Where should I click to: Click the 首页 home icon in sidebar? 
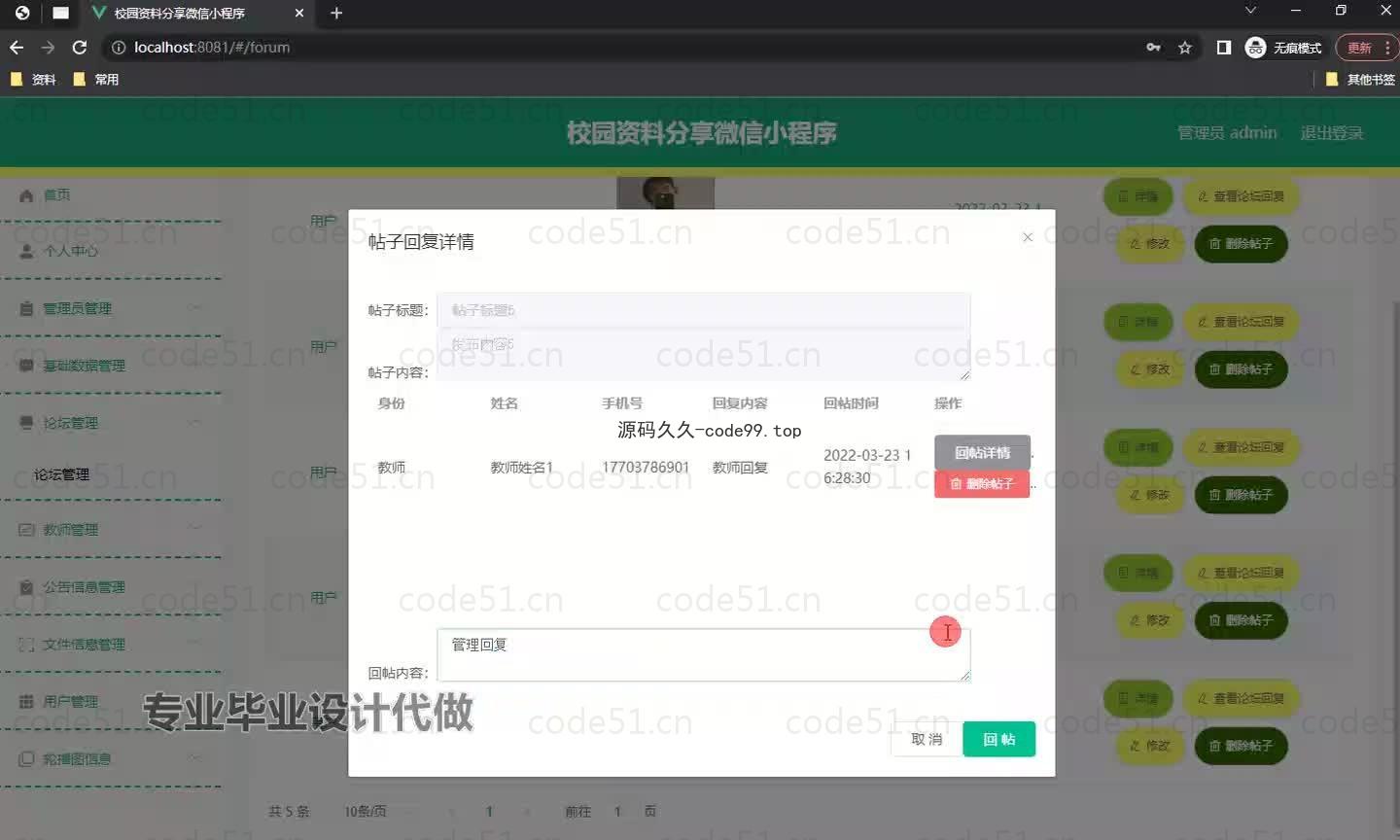tap(26, 194)
